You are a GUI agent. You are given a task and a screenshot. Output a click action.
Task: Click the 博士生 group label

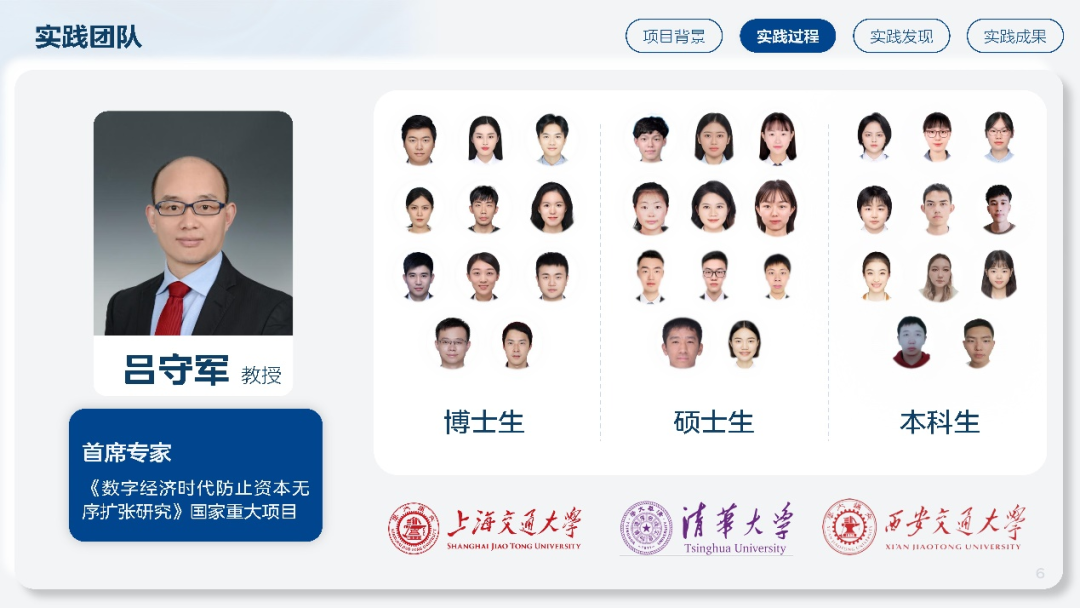pos(484,421)
